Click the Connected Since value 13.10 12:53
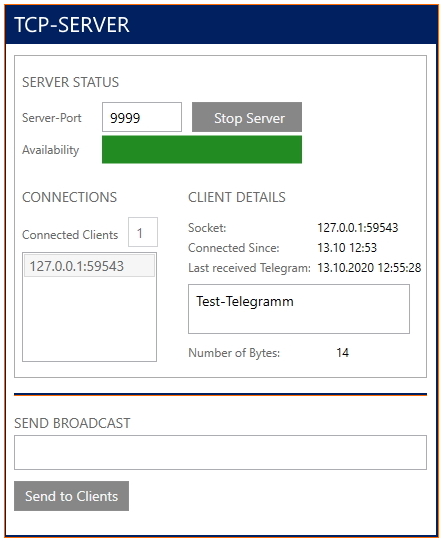 (347, 248)
